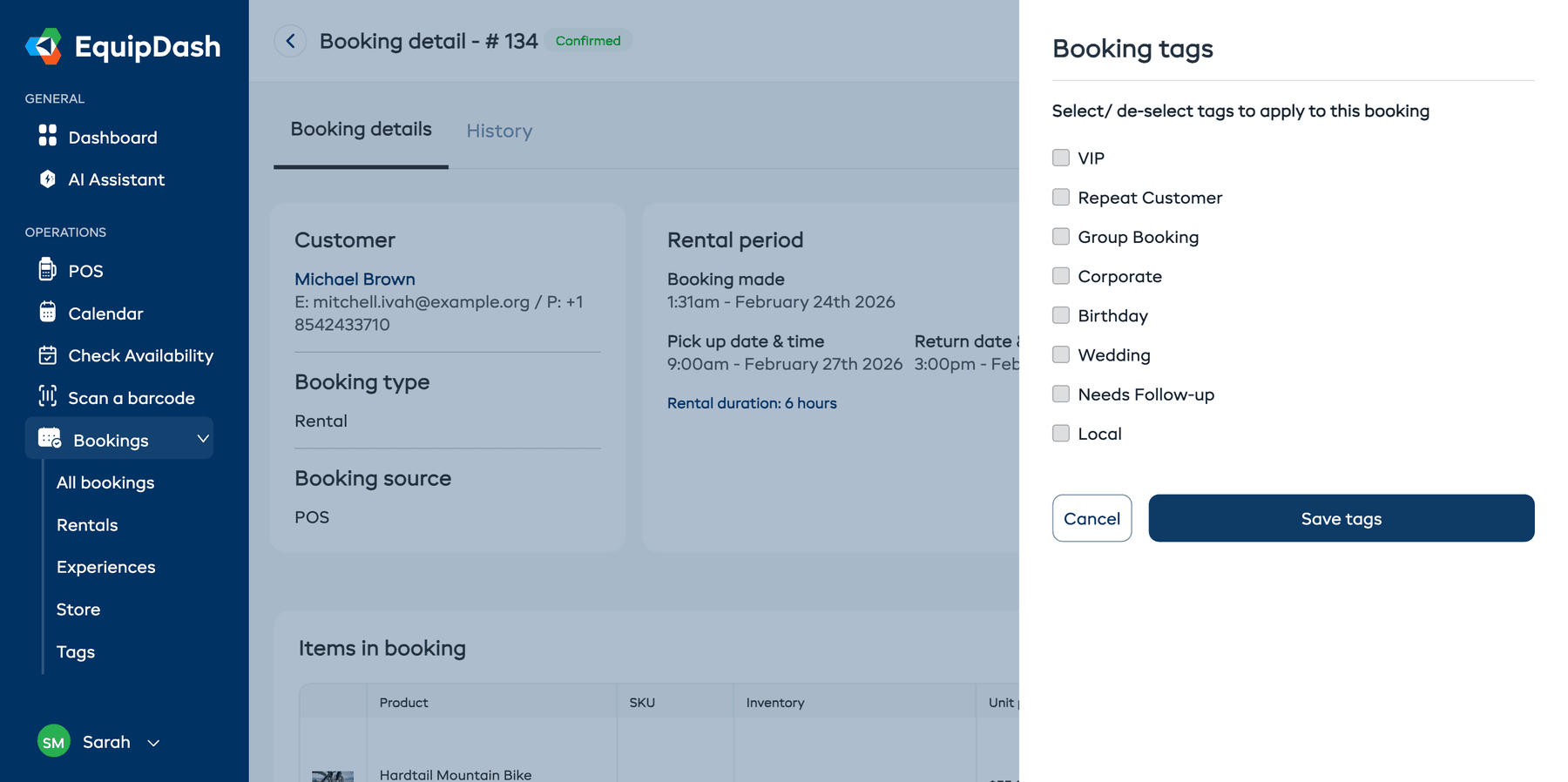The height and width of the screenshot is (782, 1568).
Task: Open All bookings in sidebar
Action: coord(105,482)
